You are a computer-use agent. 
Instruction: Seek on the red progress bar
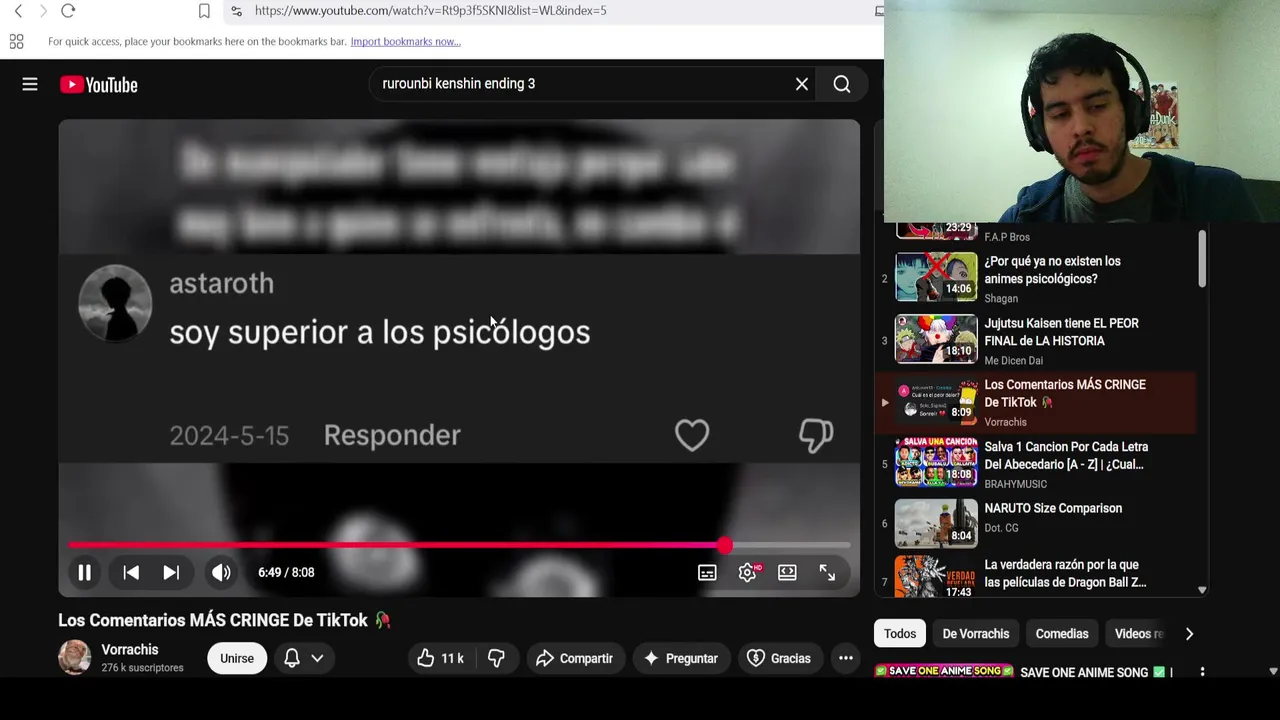[x=459, y=545]
